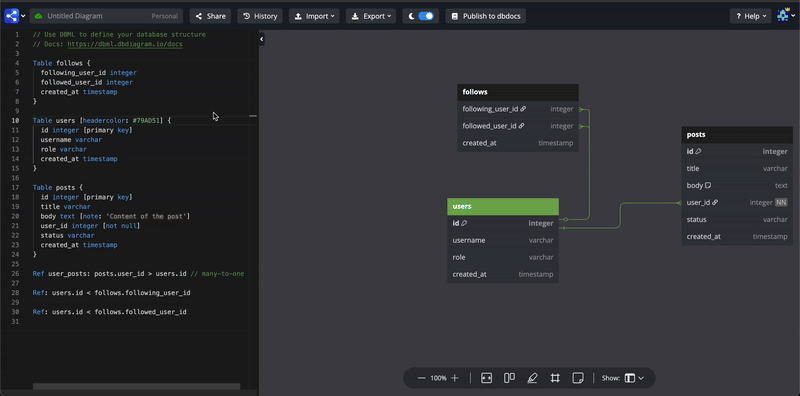Image resolution: width=800 pixels, height=396 pixels.
Task: Zoom out with the minus icon
Action: [x=421, y=378]
